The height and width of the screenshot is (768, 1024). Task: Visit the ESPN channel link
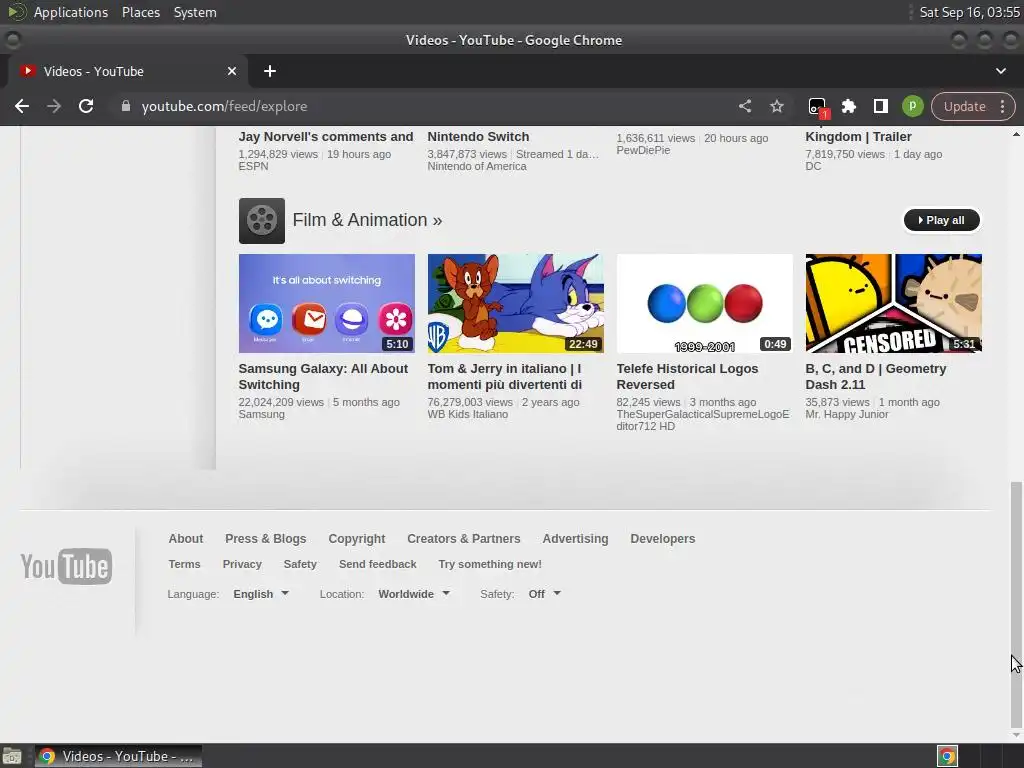pos(253,166)
